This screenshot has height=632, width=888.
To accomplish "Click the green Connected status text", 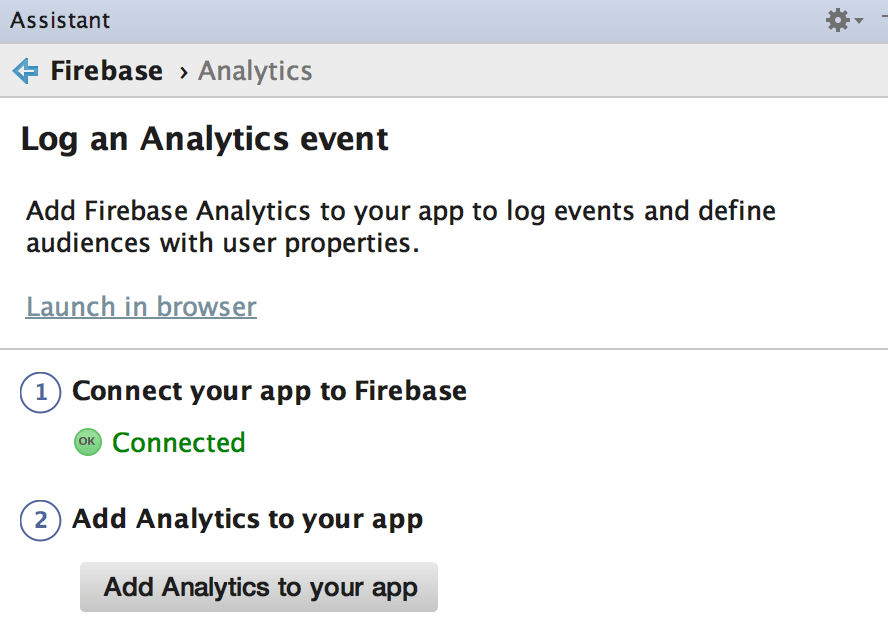I will click(178, 442).
